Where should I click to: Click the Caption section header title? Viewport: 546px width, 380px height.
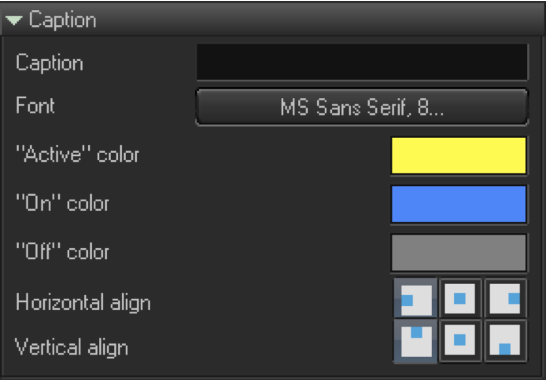tap(63, 20)
